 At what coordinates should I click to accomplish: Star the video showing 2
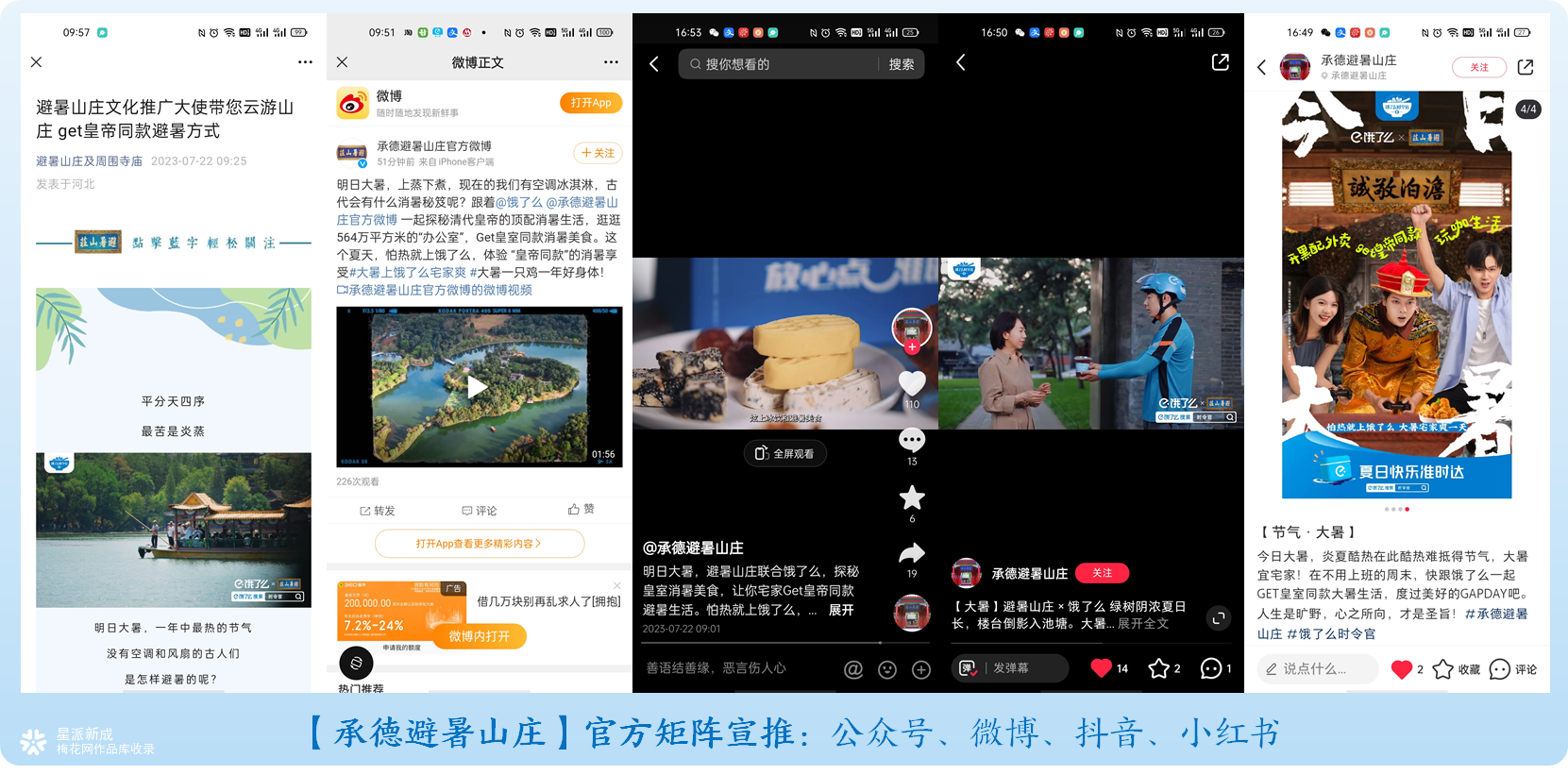coord(1158,668)
